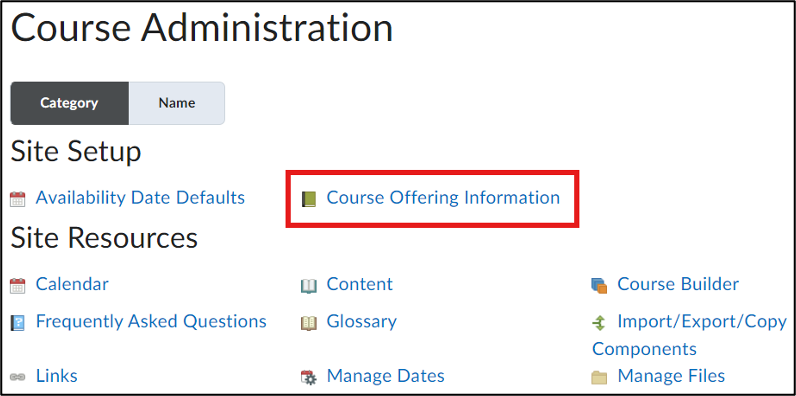
Task: Open the Course Builder link
Action: pos(678,284)
